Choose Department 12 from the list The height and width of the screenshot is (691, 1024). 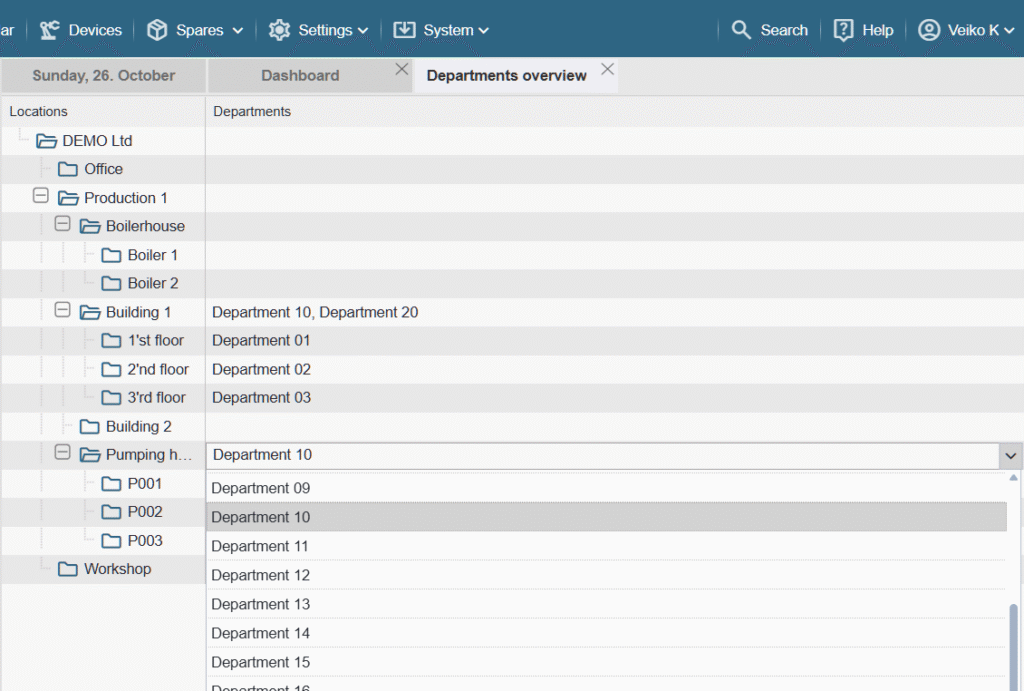tap(260, 575)
